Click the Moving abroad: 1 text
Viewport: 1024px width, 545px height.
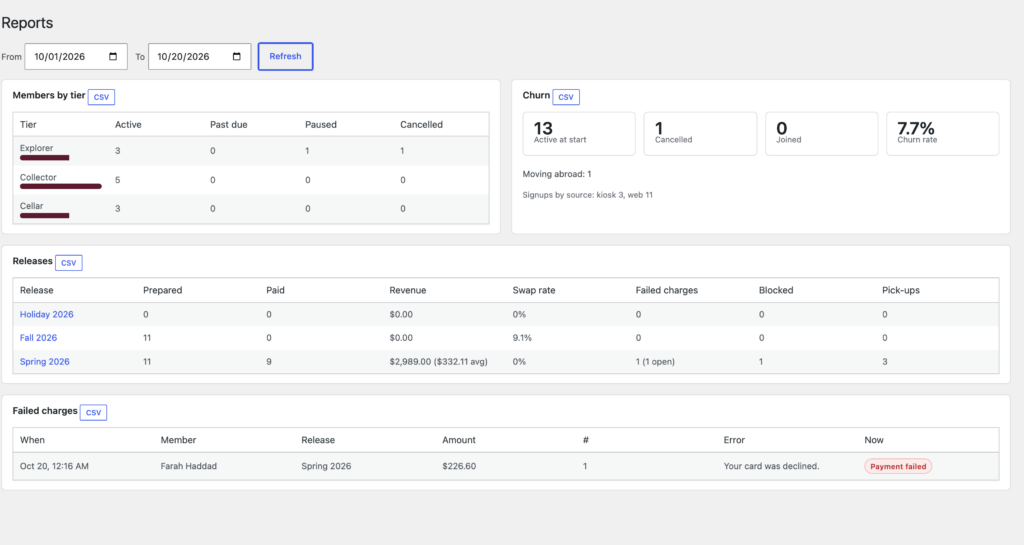pyautogui.click(x=557, y=174)
